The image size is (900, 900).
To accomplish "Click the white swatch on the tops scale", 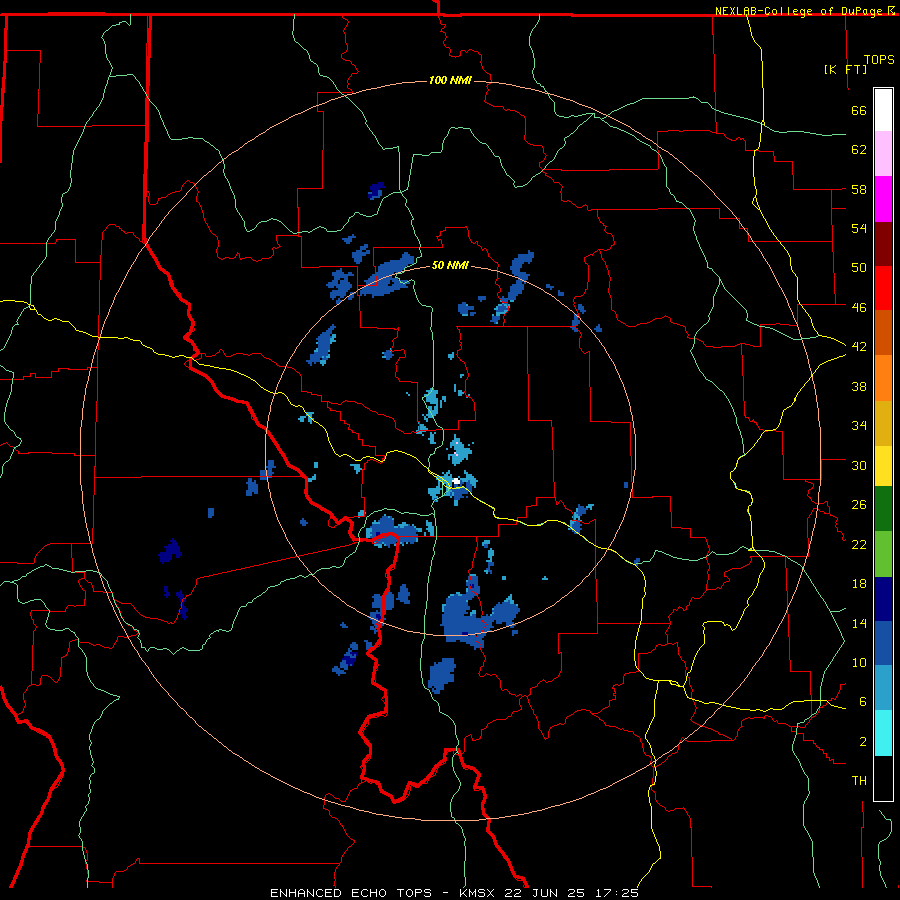I will (883, 110).
